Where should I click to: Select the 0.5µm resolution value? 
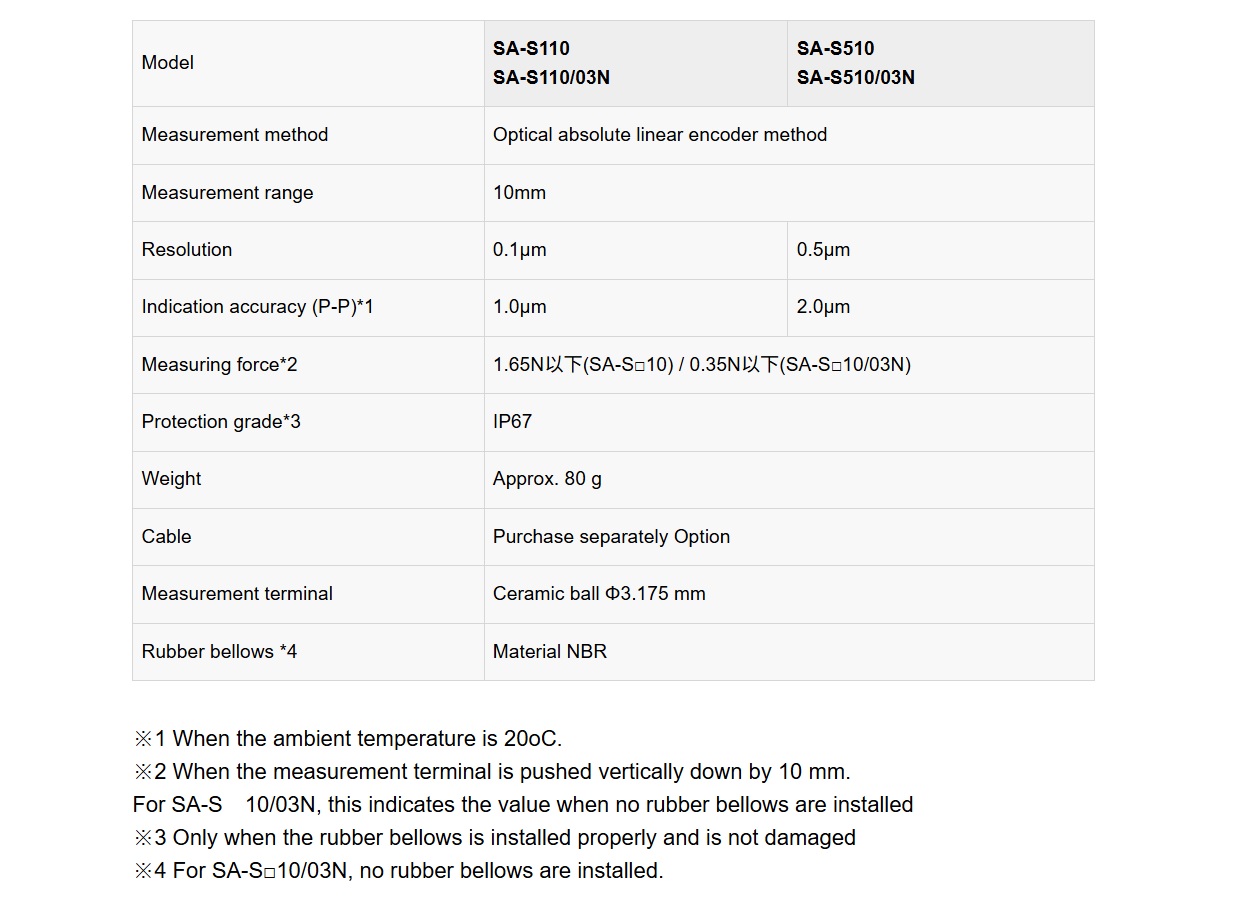823,250
